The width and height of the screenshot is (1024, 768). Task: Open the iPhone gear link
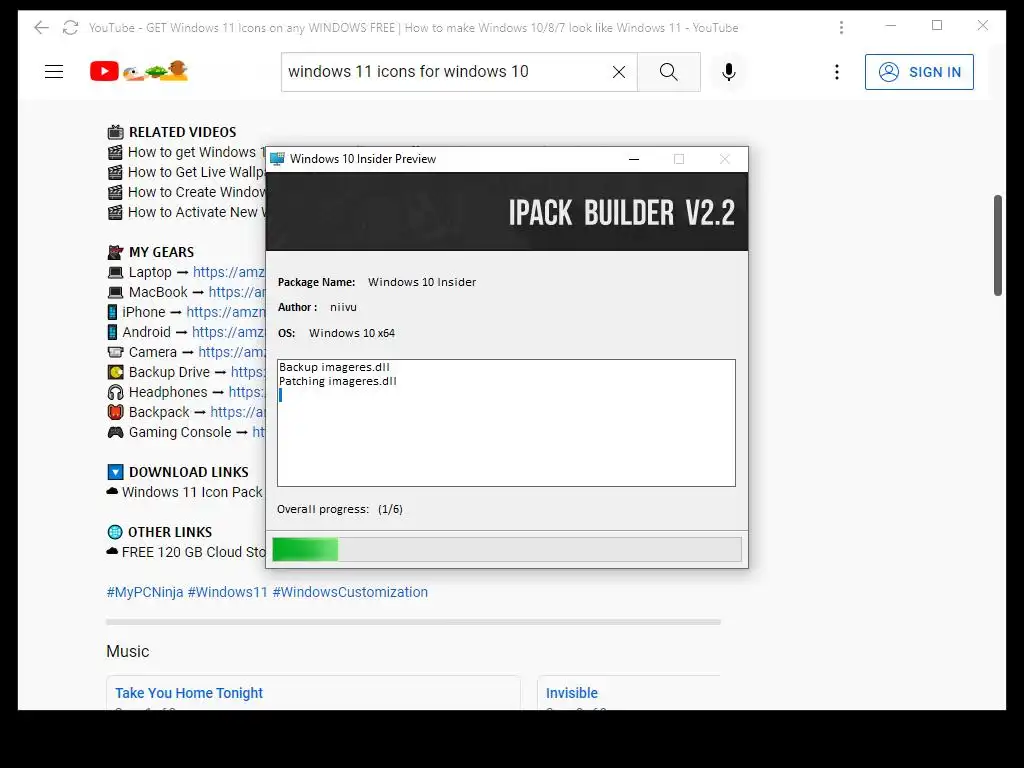pos(226,312)
